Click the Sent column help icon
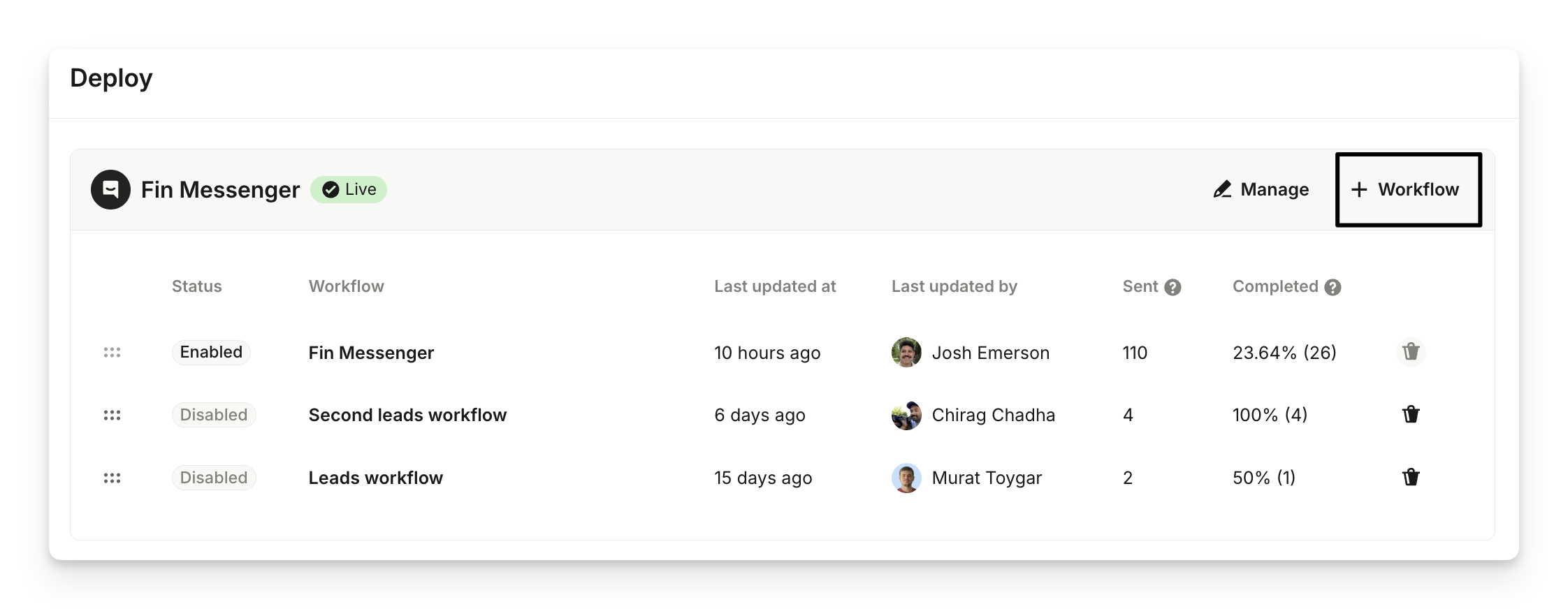 click(1173, 287)
